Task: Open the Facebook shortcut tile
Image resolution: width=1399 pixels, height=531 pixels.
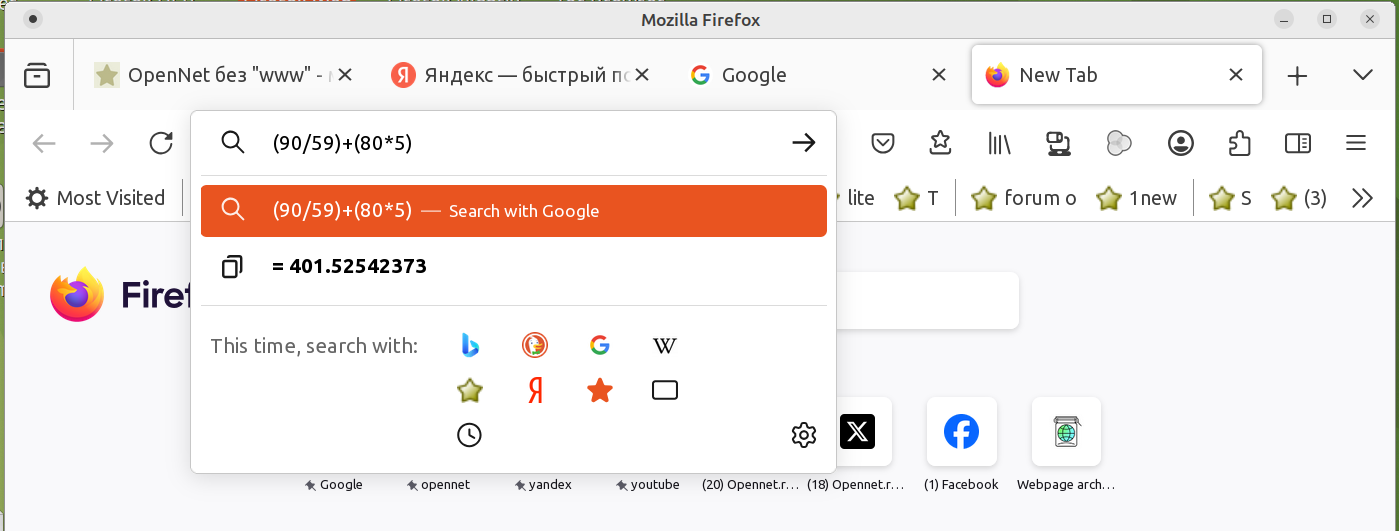Action: [x=961, y=432]
